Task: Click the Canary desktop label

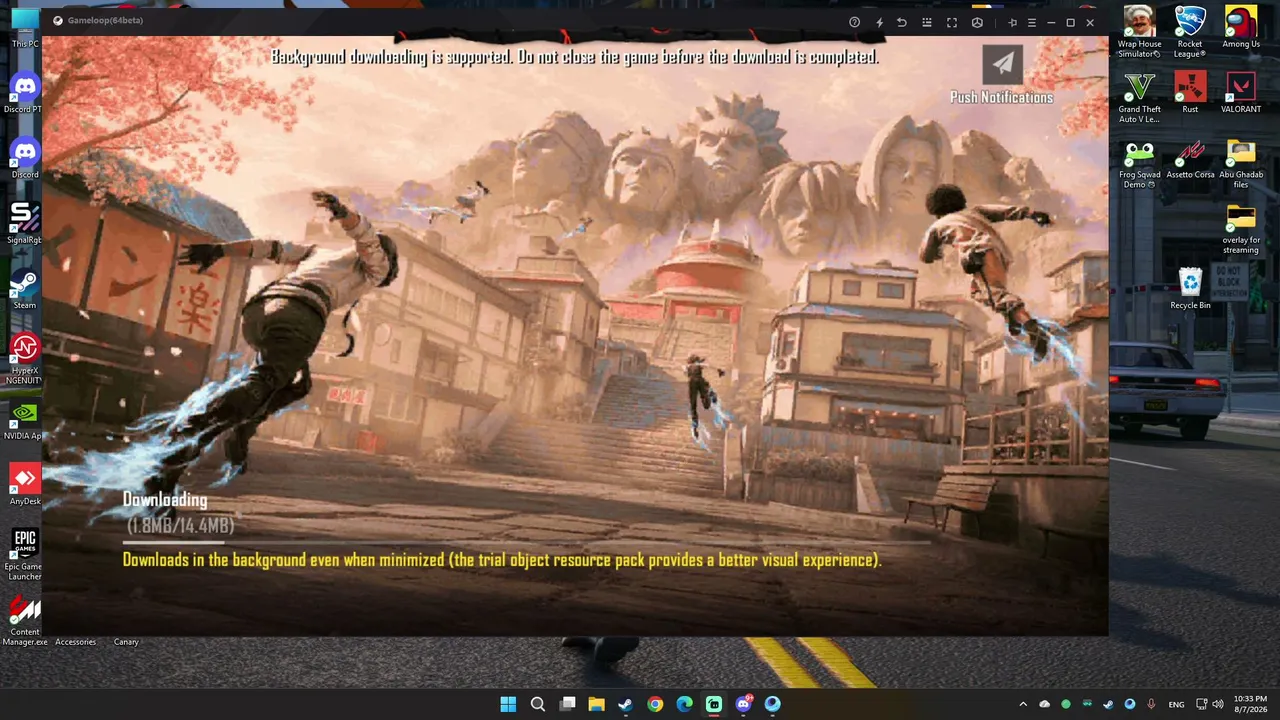Action: click(126, 642)
